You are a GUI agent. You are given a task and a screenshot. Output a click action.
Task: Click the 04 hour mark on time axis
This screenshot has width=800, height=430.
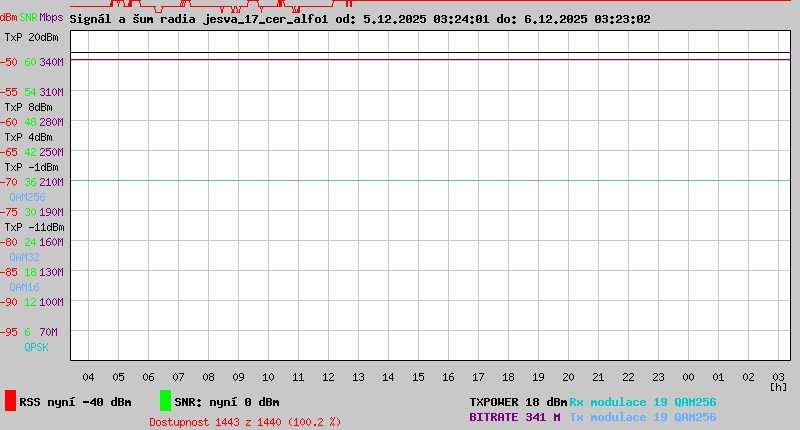pos(88,377)
